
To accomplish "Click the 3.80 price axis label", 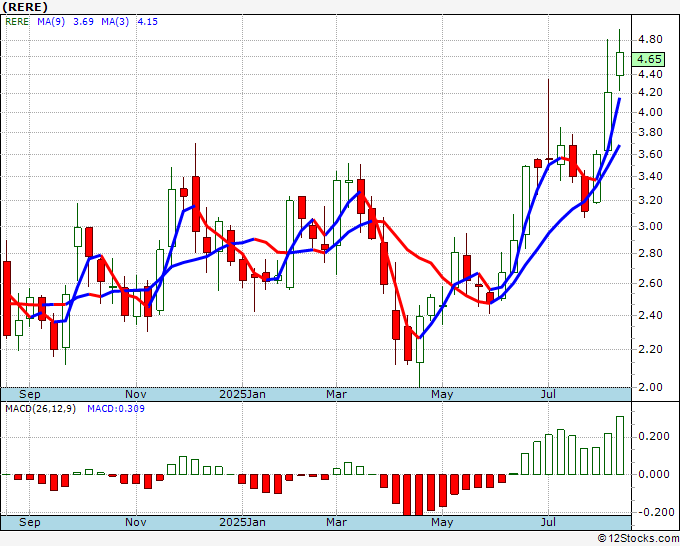I will pos(650,132).
